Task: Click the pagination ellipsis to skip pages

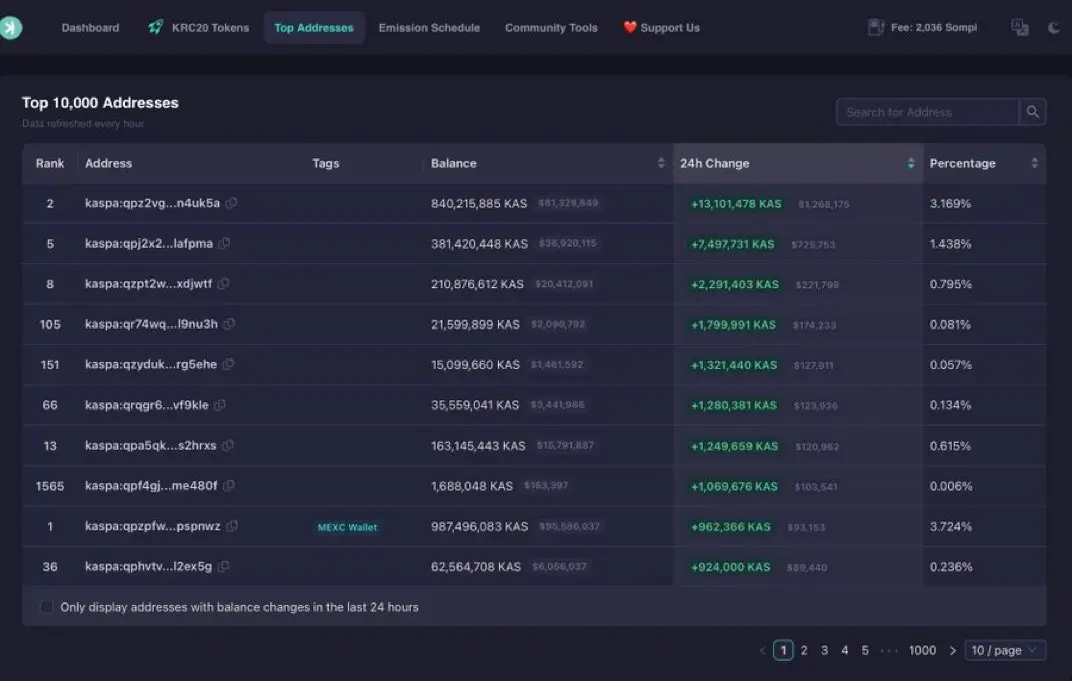Action: pyautogui.click(x=889, y=650)
